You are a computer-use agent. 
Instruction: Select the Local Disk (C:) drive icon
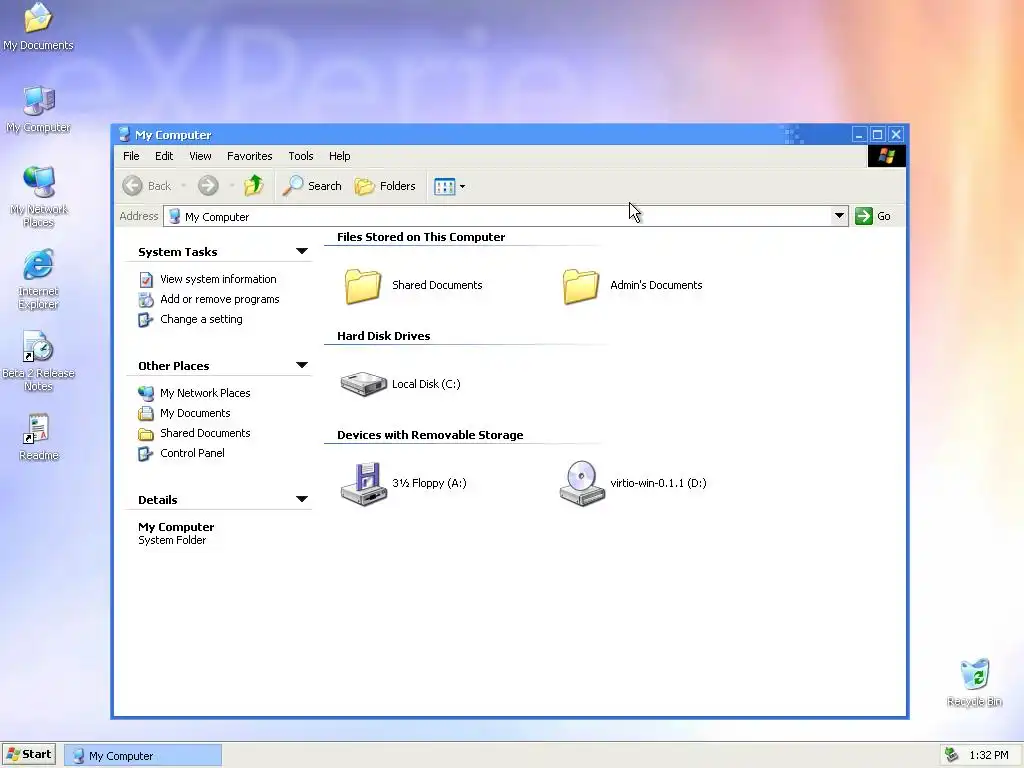364,384
